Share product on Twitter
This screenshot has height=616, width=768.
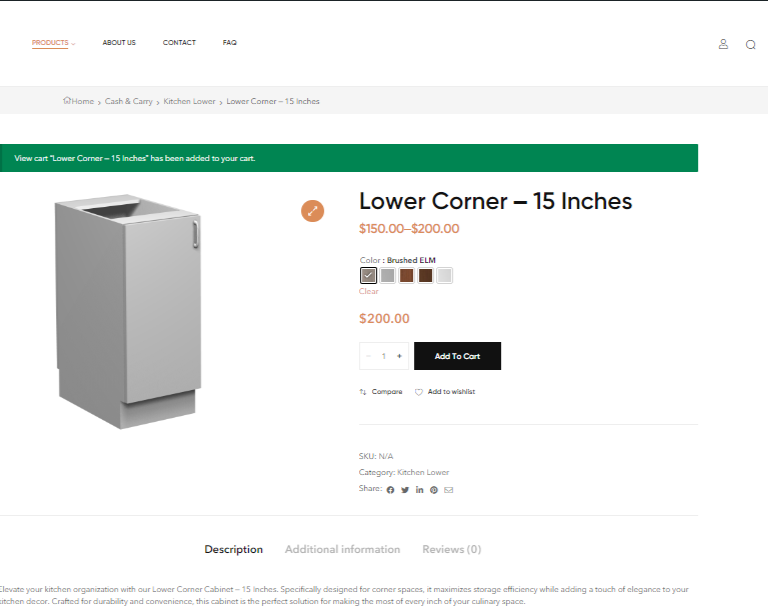point(405,490)
